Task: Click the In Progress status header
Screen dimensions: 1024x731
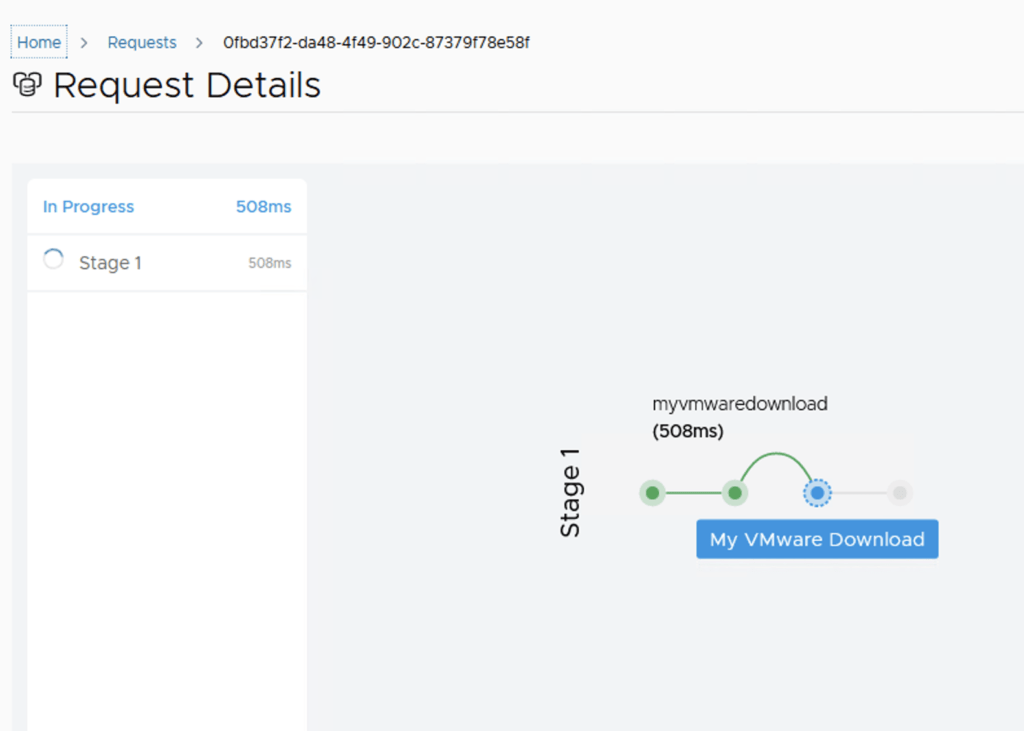Action: click(88, 207)
